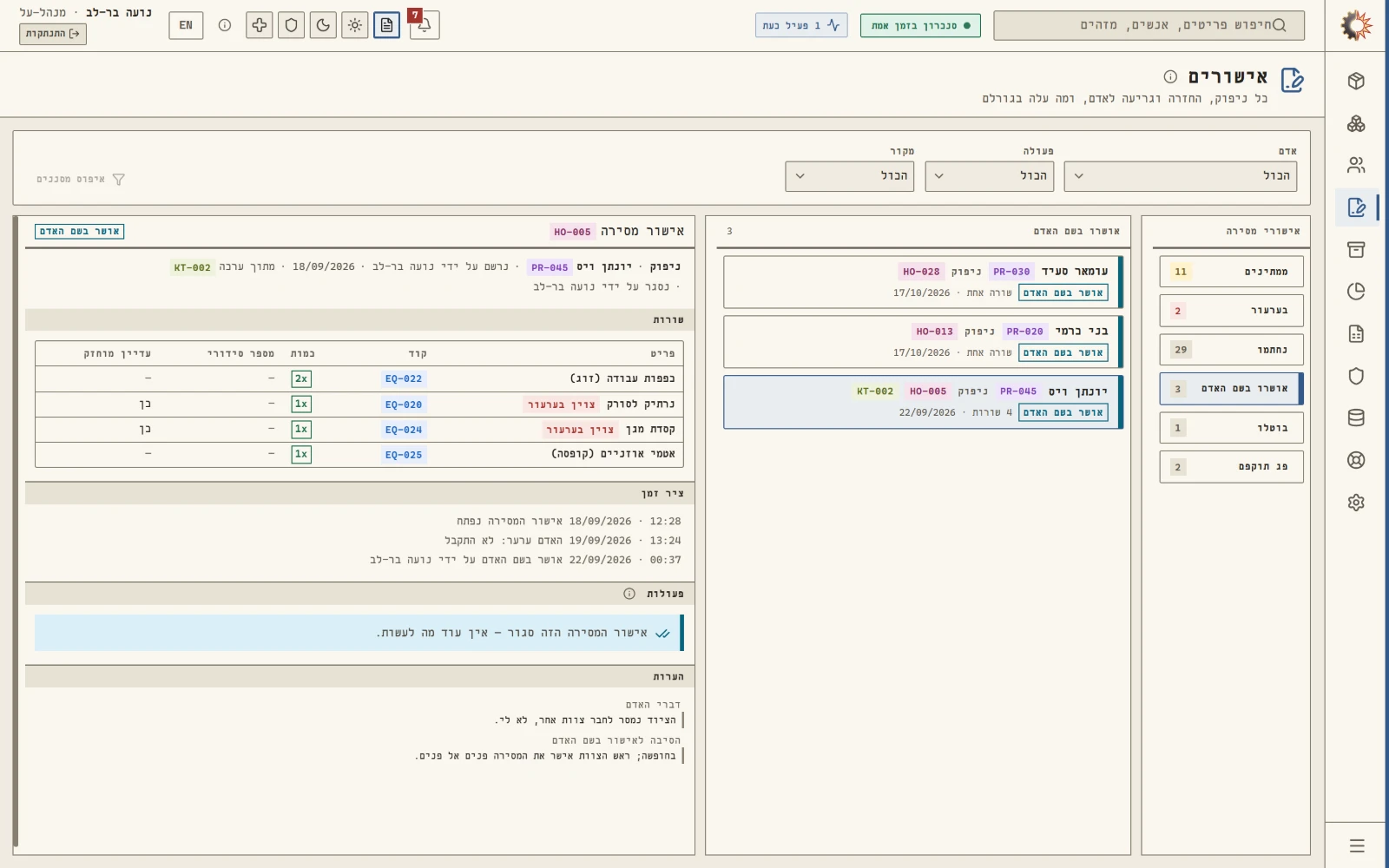
Task: Open the בני כרמי approval card
Action: coord(923,342)
